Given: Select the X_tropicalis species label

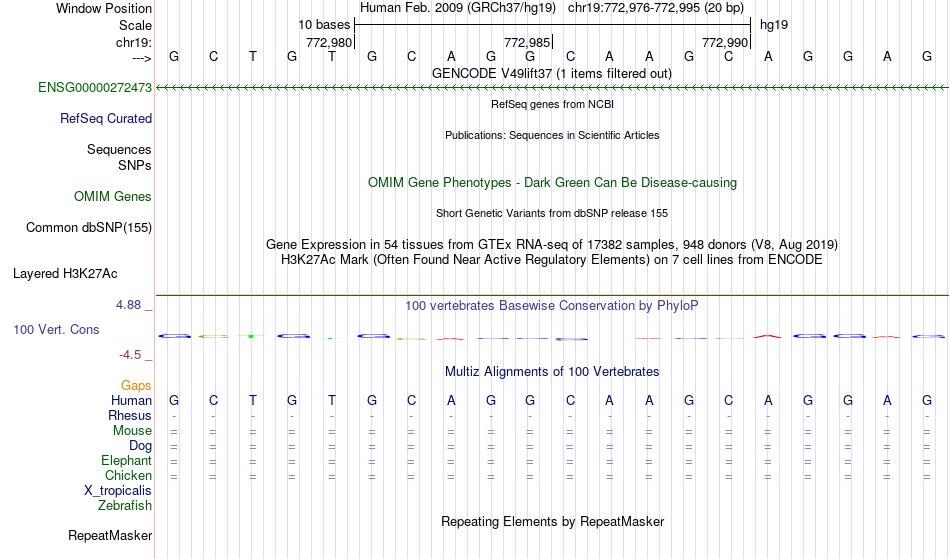Looking at the screenshot, I should coord(118,491).
